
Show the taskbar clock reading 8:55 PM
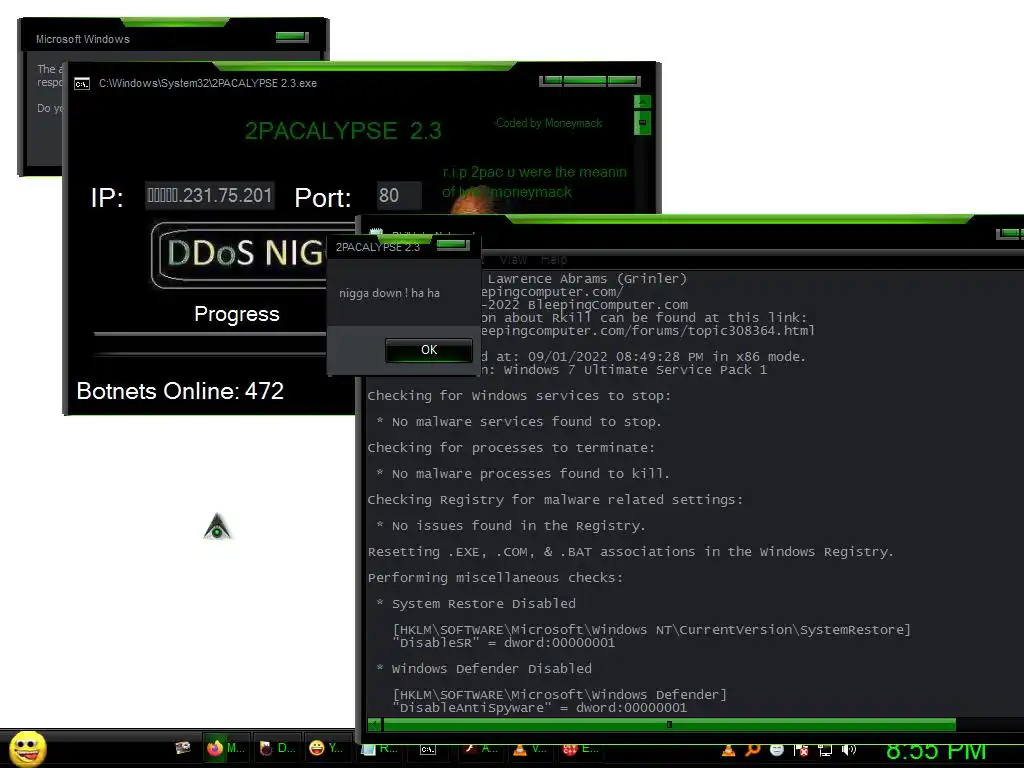936,751
